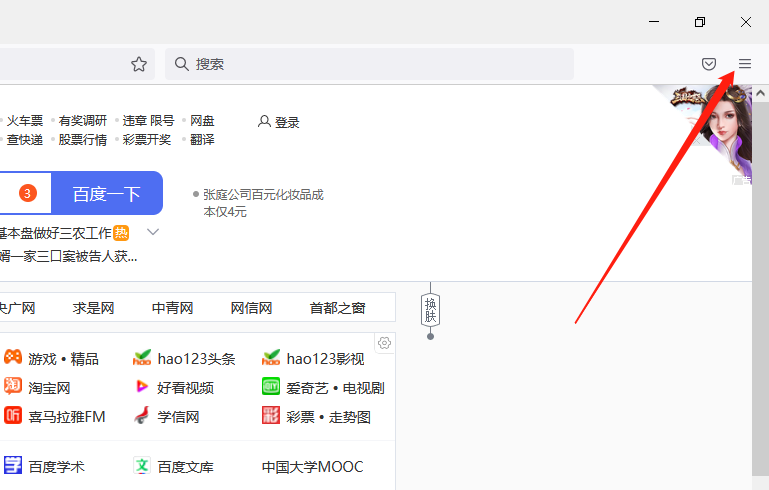This screenshot has width=769, height=490.
Task: Open the 翻译 link
Action: 202,140
